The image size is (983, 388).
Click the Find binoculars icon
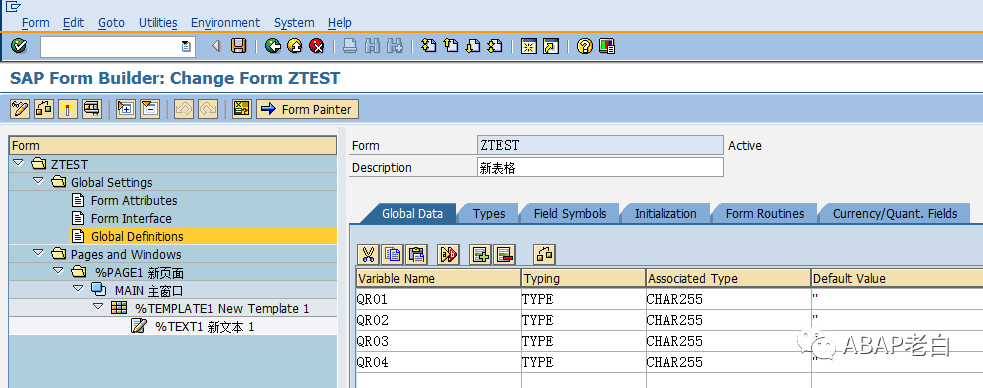pyautogui.click(x=372, y=46)
